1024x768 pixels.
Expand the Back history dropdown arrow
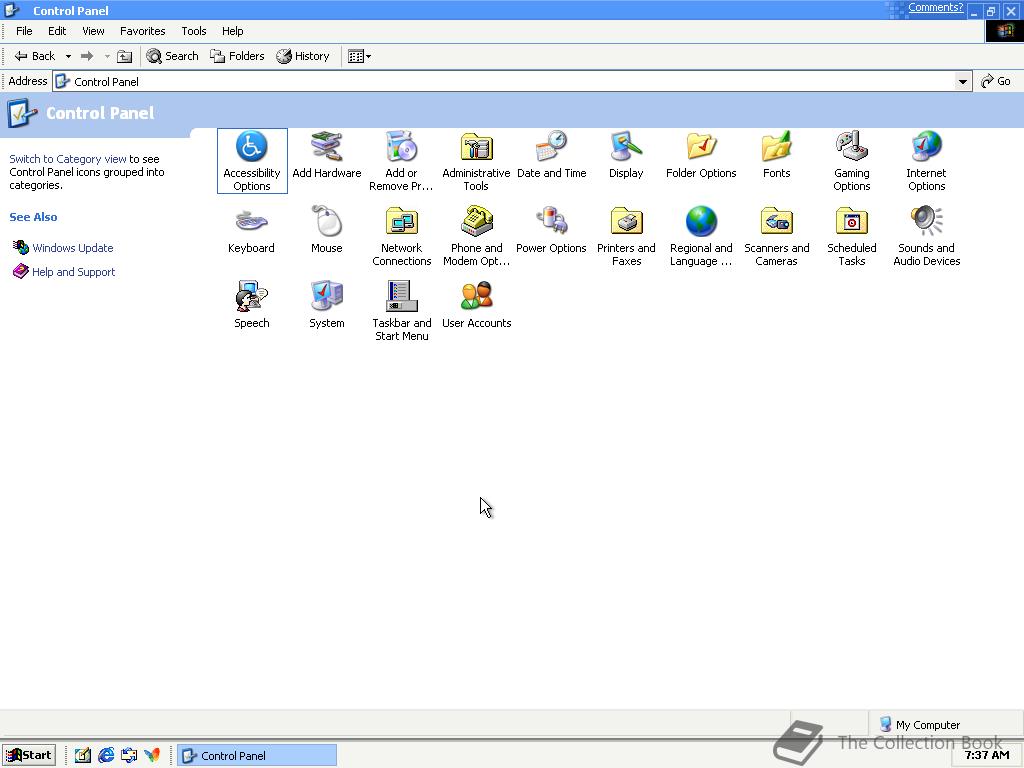68,56
